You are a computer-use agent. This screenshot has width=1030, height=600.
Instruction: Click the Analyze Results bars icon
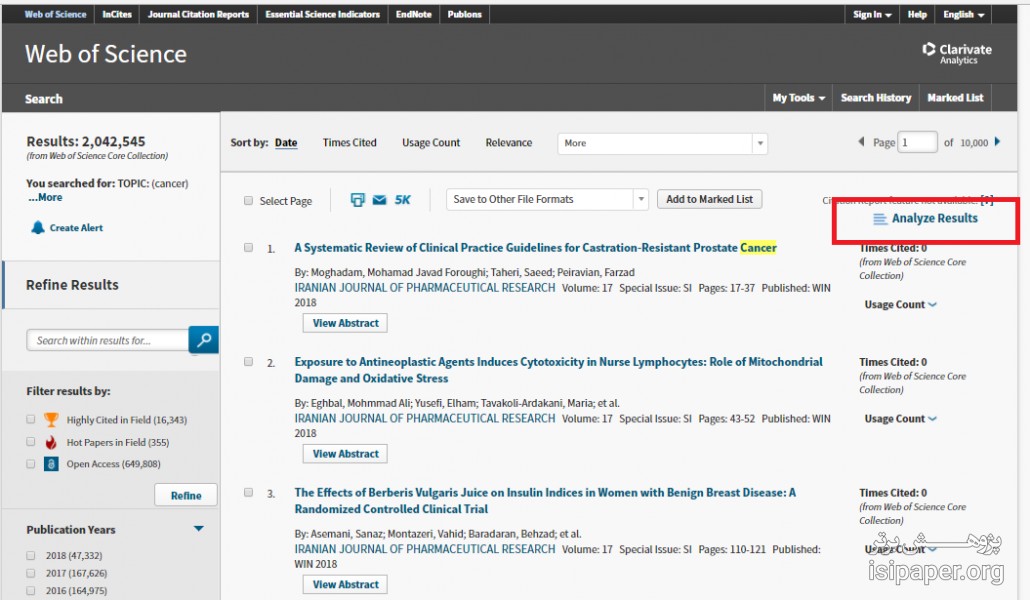pos(880,219)
